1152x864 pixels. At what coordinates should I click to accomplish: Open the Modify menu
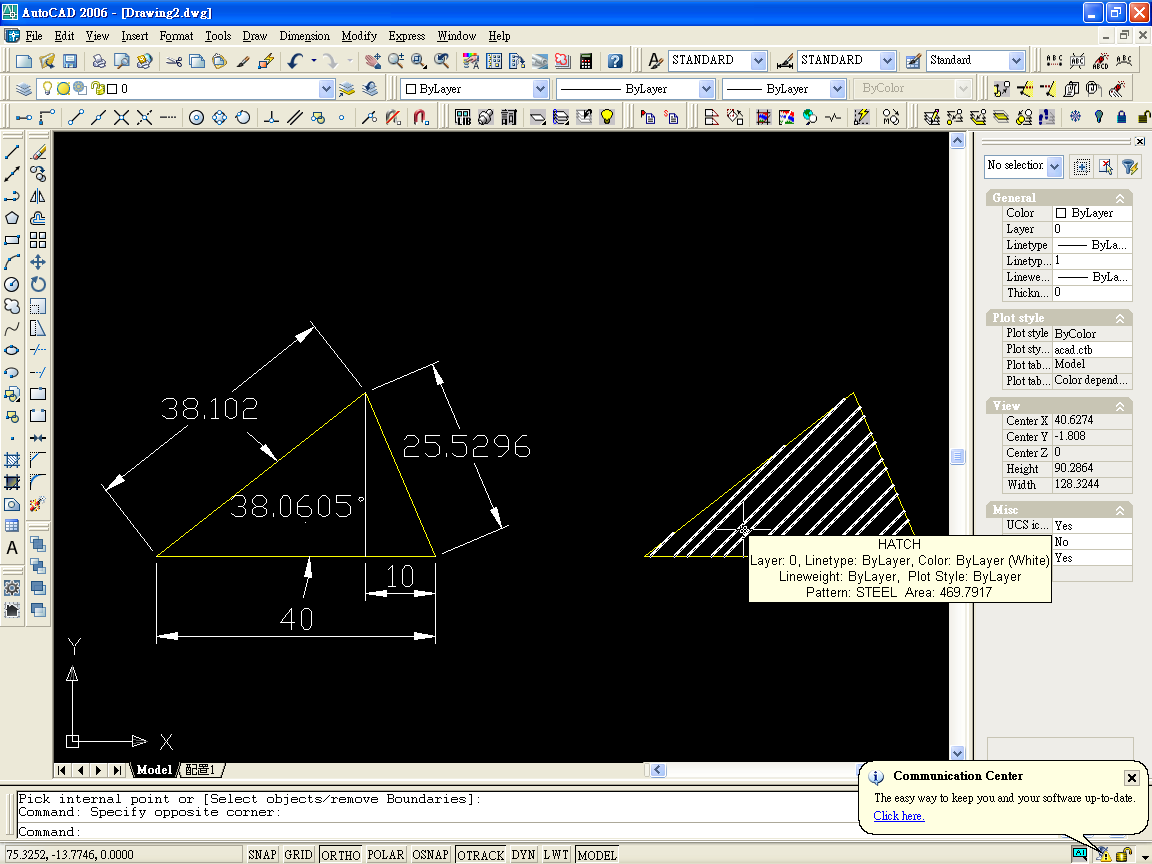(359, 36)
